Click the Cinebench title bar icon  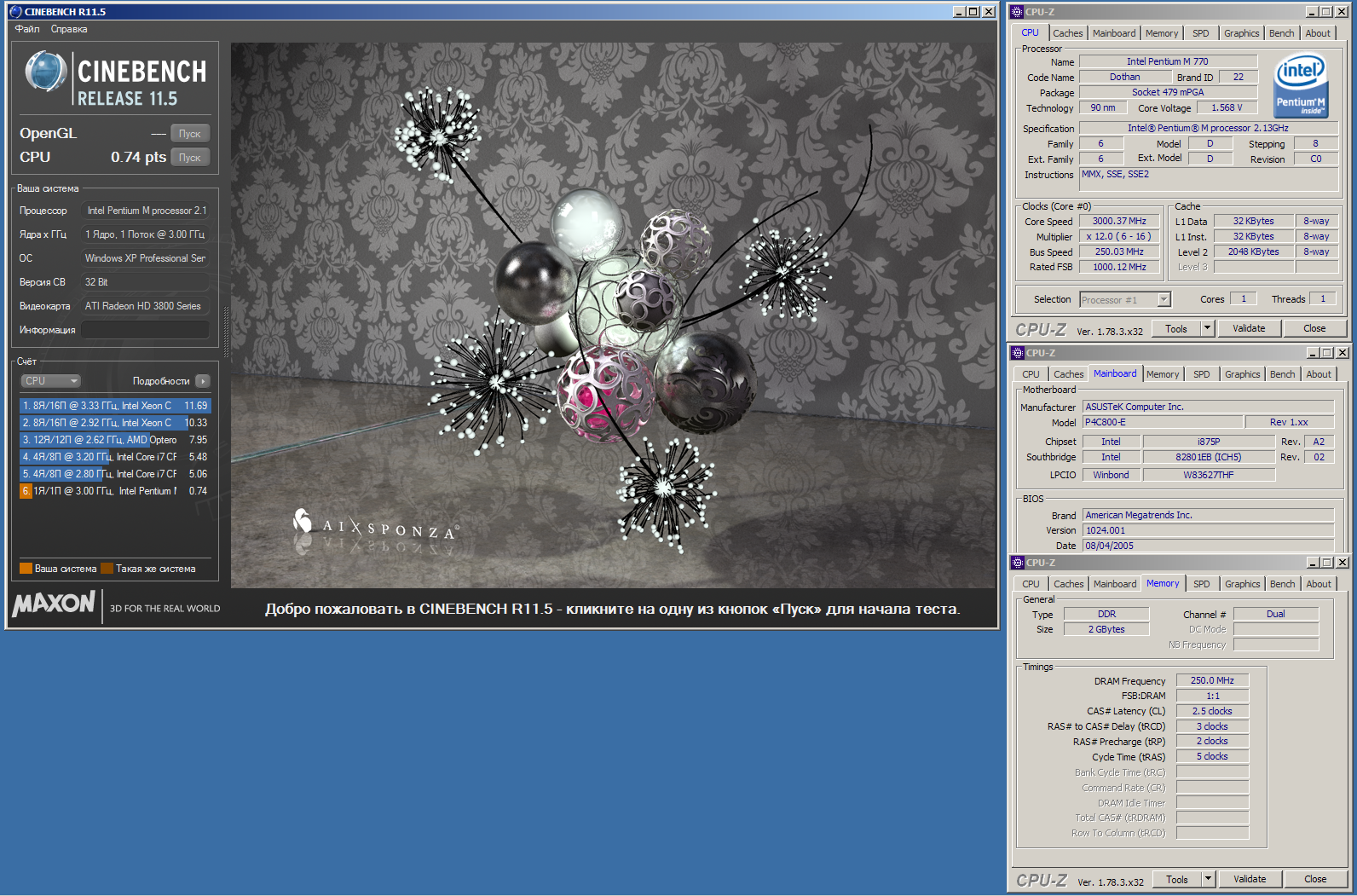pos(15,12)
